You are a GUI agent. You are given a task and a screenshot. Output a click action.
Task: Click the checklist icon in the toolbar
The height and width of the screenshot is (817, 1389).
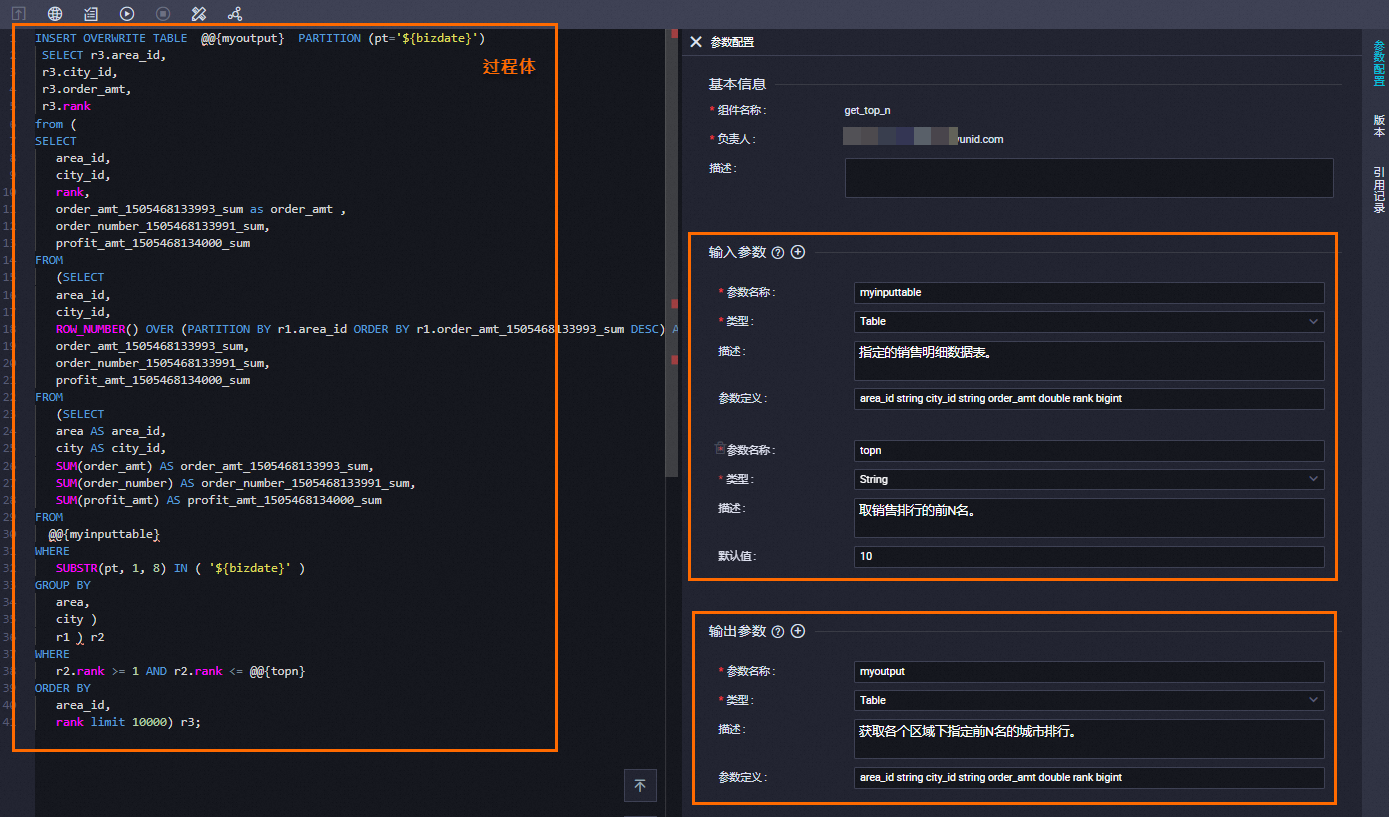91,14
